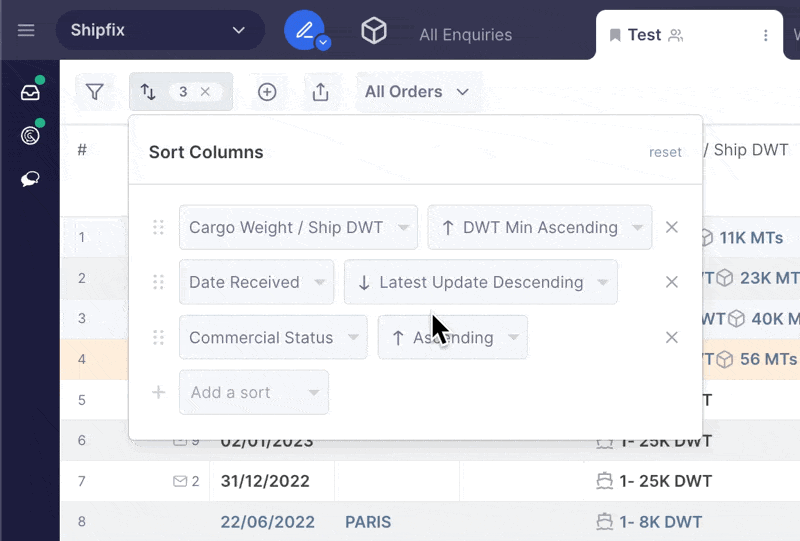Open the Add a sort dropdown
This screenshot has width=800, height=541.
pyautogui.click(x=253, y=392)
